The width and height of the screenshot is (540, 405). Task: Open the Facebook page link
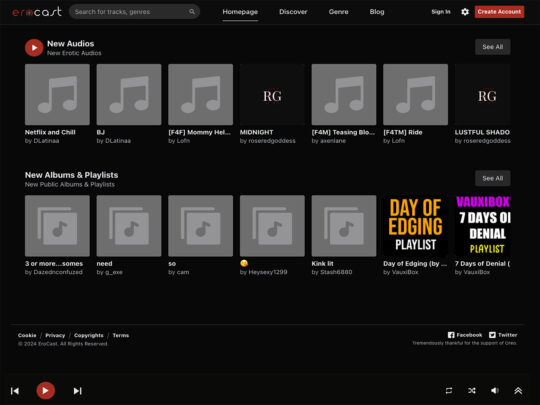pos(465,335)
